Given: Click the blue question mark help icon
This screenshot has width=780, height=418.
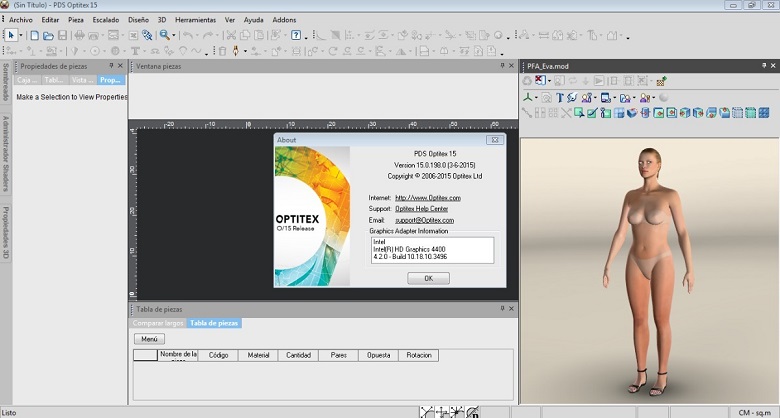Looking at the screenshot, I should (x=296, y=35).
